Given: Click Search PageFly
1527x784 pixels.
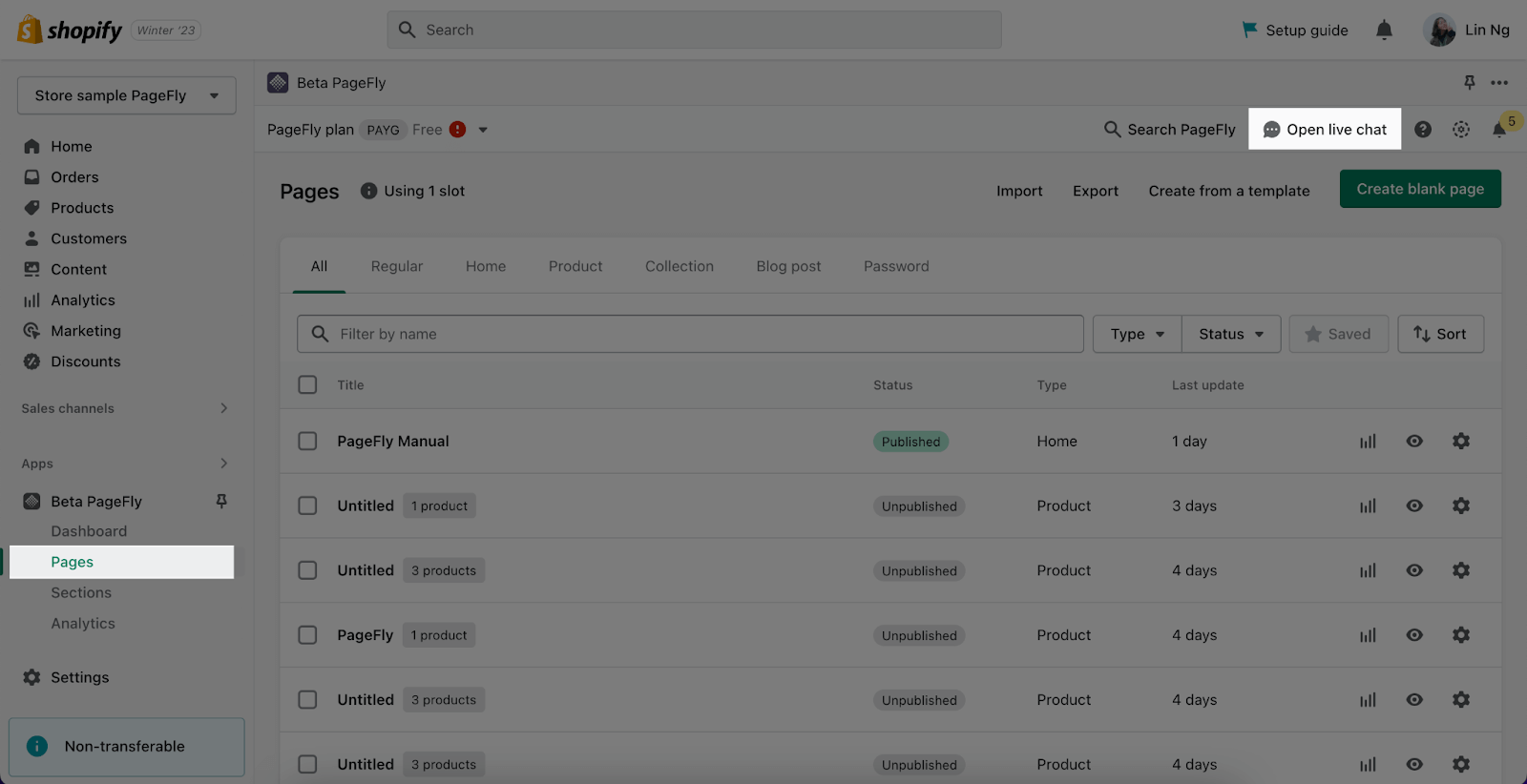Looking at the screenshot, I should click(x=1170, y=130).
